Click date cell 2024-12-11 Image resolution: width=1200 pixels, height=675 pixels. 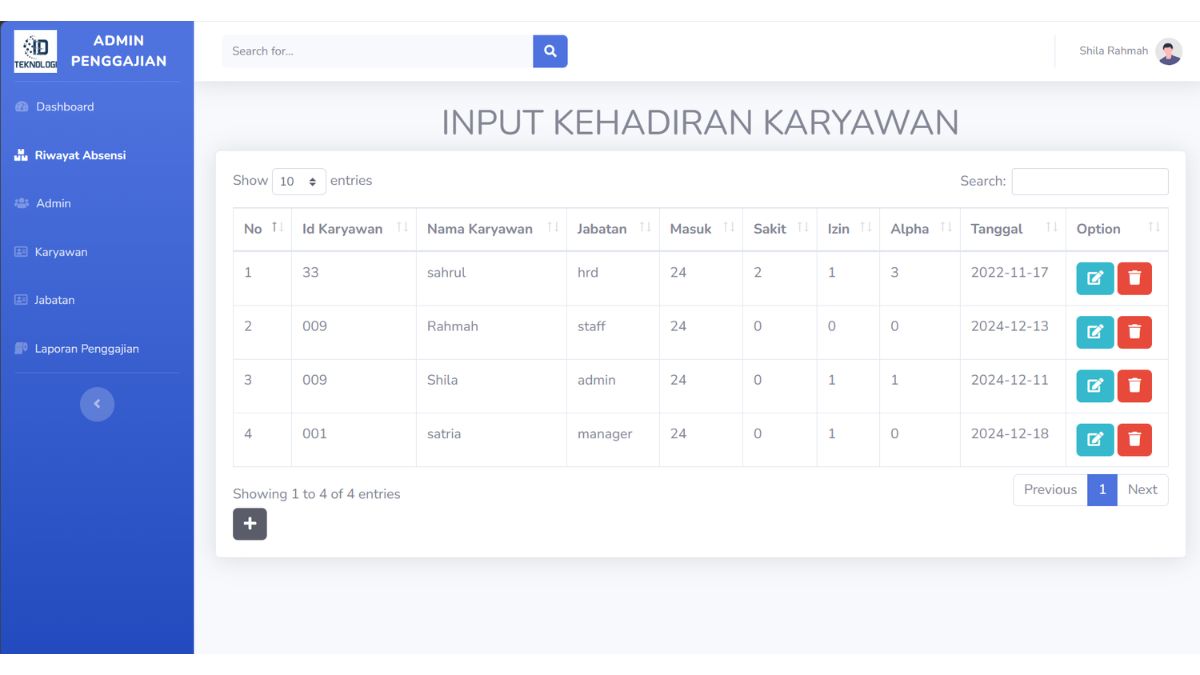click(x=1009, y=380)
